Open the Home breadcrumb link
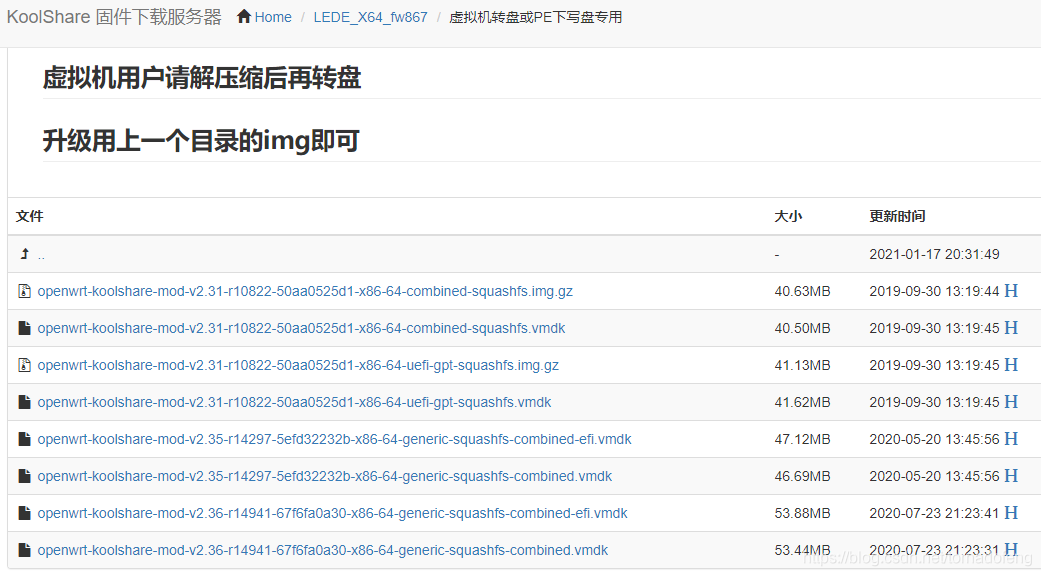Screen dimensions: 1041x576 pyautogui.click(x=273, y=17)
